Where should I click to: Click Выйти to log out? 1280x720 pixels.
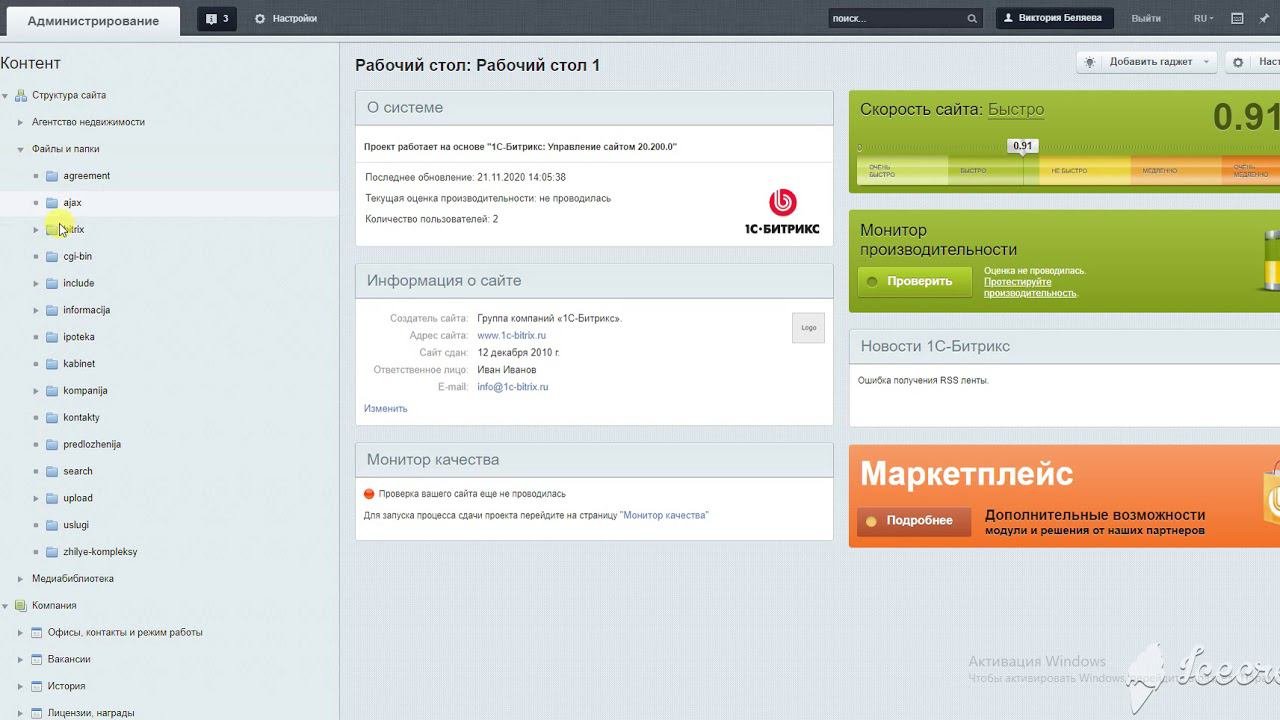[x=1146, y=18]
